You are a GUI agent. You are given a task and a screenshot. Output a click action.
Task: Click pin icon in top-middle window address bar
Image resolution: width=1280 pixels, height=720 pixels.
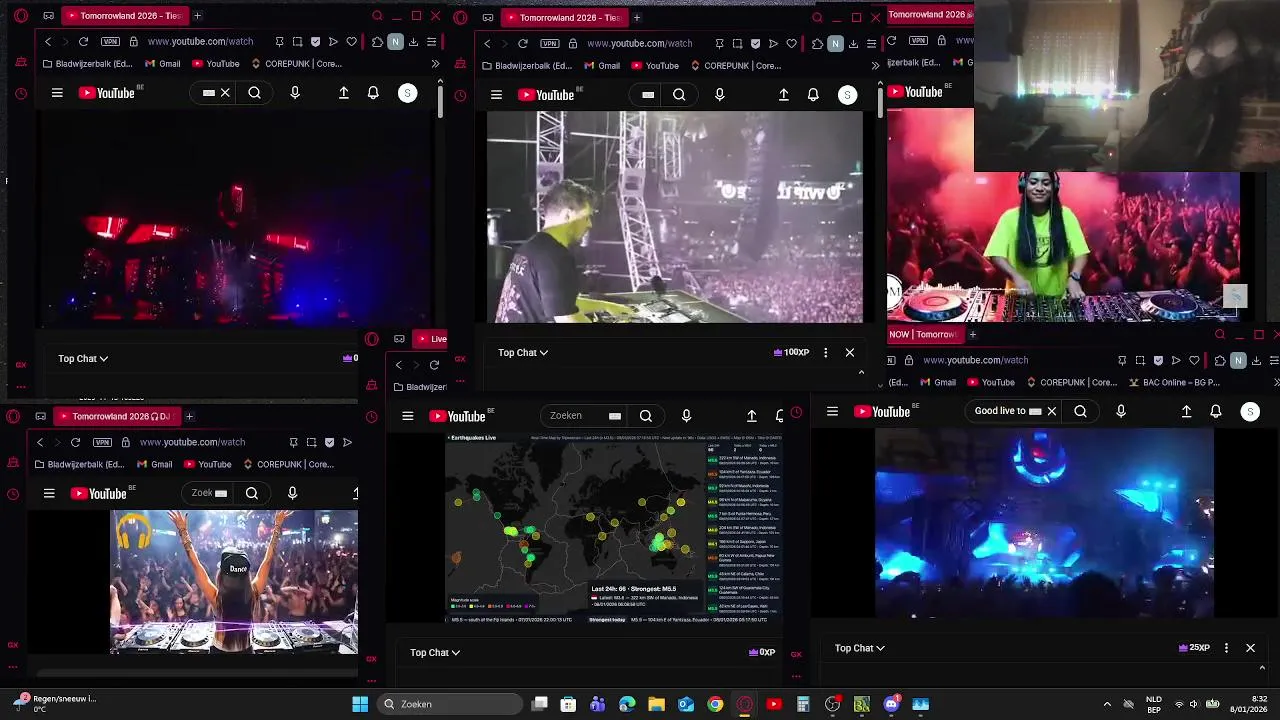click(x=719, y=44)
